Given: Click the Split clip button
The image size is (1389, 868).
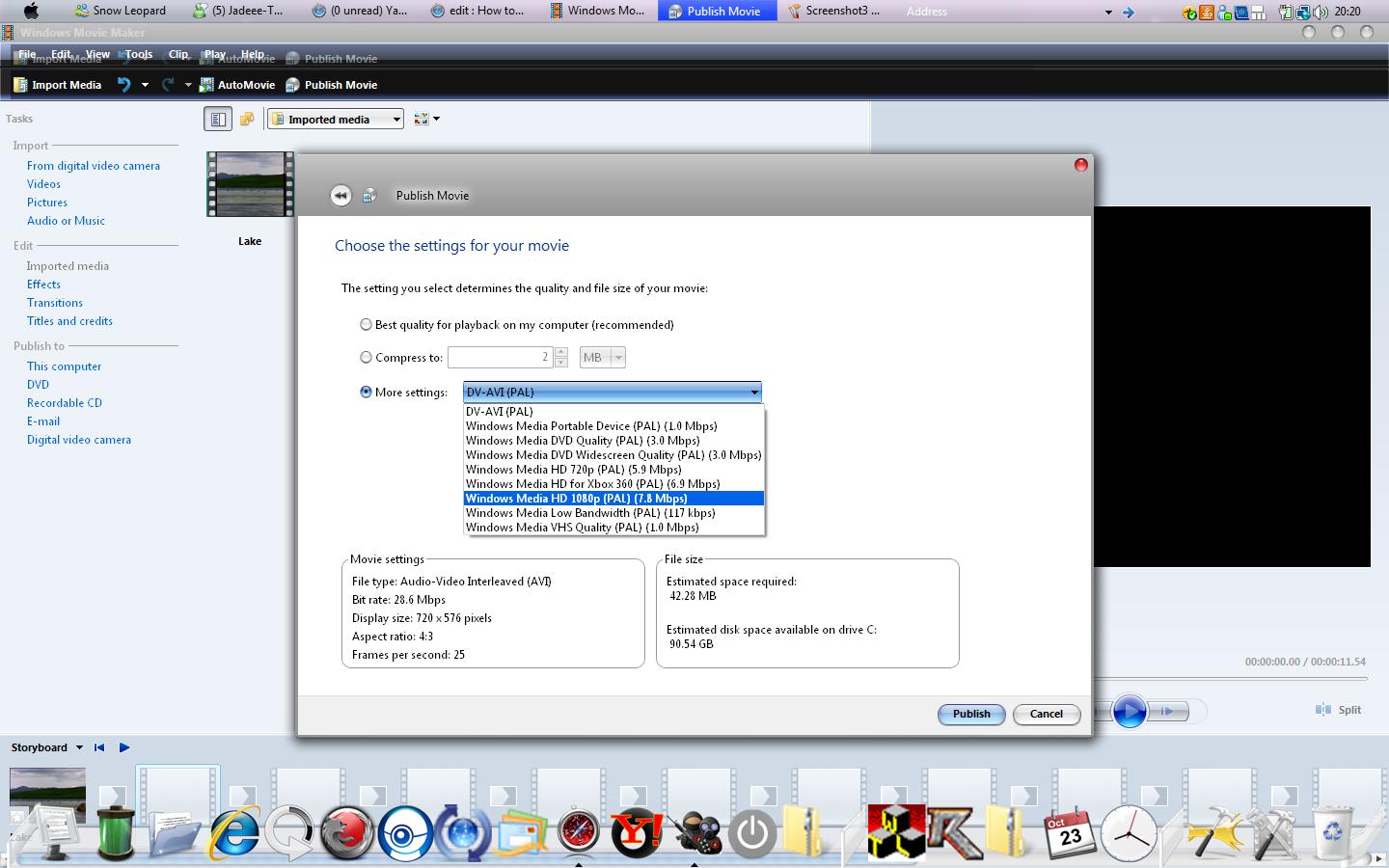Looking at the screenshot, I should tap(1339, 710).
